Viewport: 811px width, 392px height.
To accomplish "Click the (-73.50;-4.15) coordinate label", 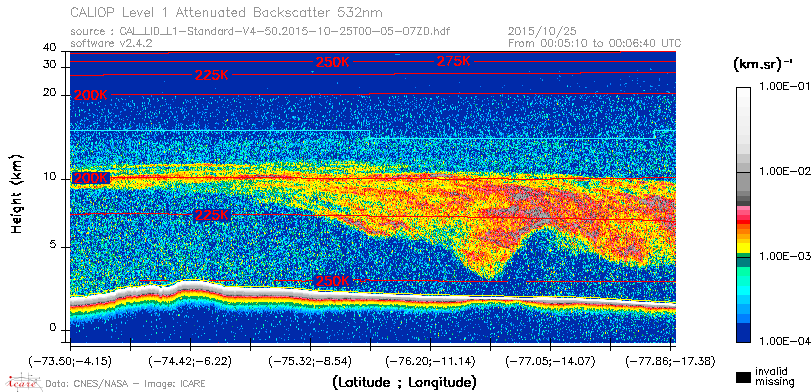I will pyautogui.click(x=70, y=360).
